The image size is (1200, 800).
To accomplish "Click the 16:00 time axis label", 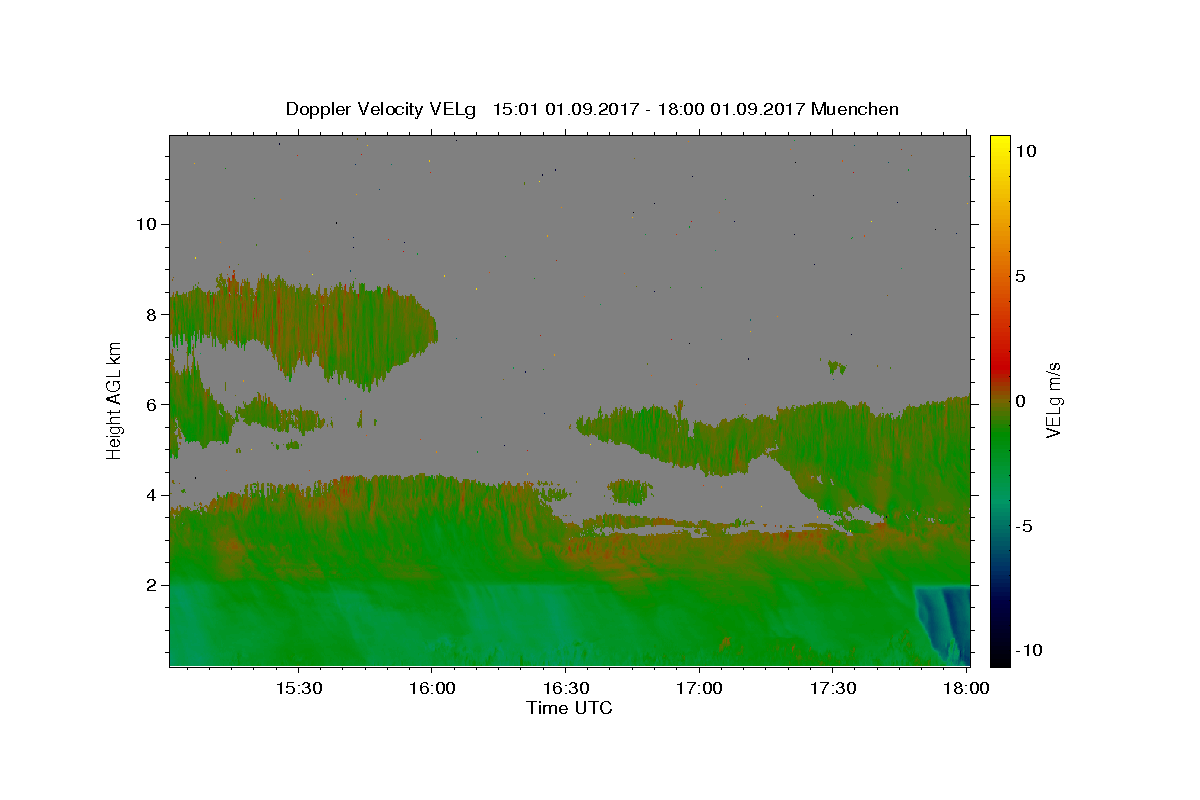I will click(432, 689).
